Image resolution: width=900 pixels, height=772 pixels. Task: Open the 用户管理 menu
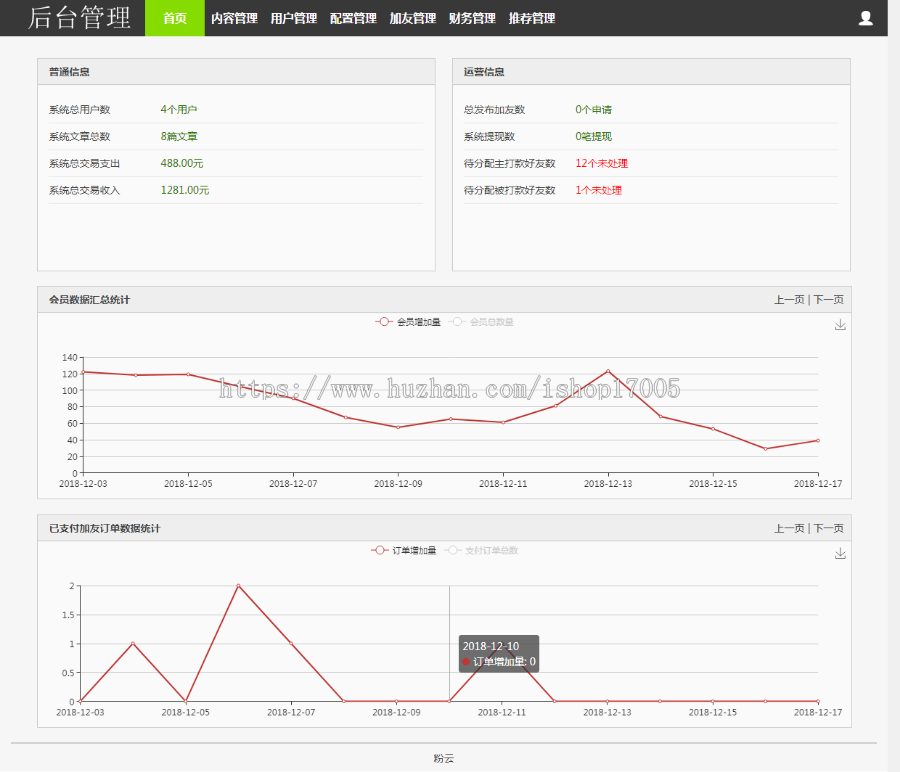(x=293, y=18)
